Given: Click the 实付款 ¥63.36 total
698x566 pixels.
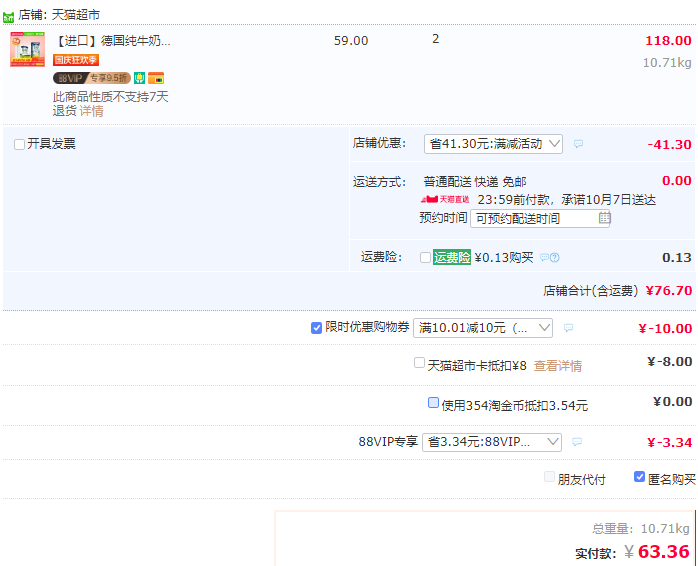Looking at the screenshot, I should tap(657, 552).
